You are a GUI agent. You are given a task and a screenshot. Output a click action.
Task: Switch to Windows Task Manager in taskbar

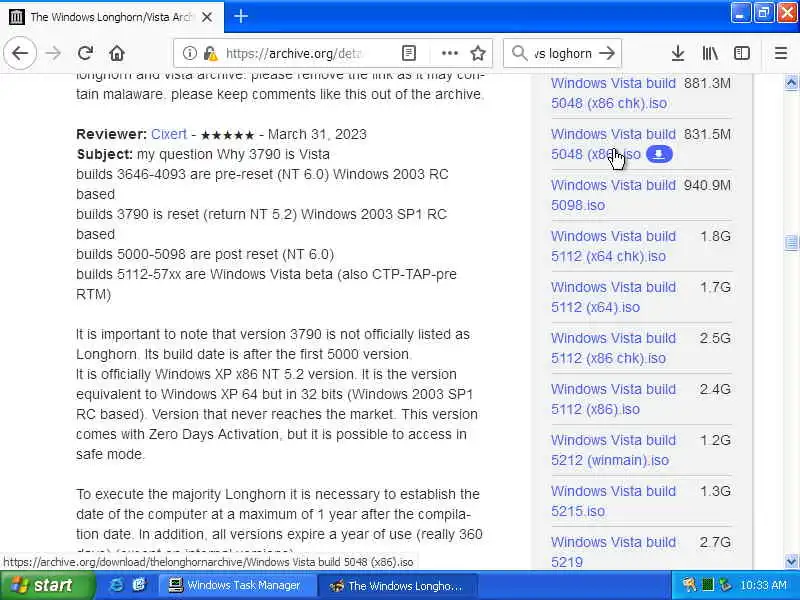coord(236,585)
